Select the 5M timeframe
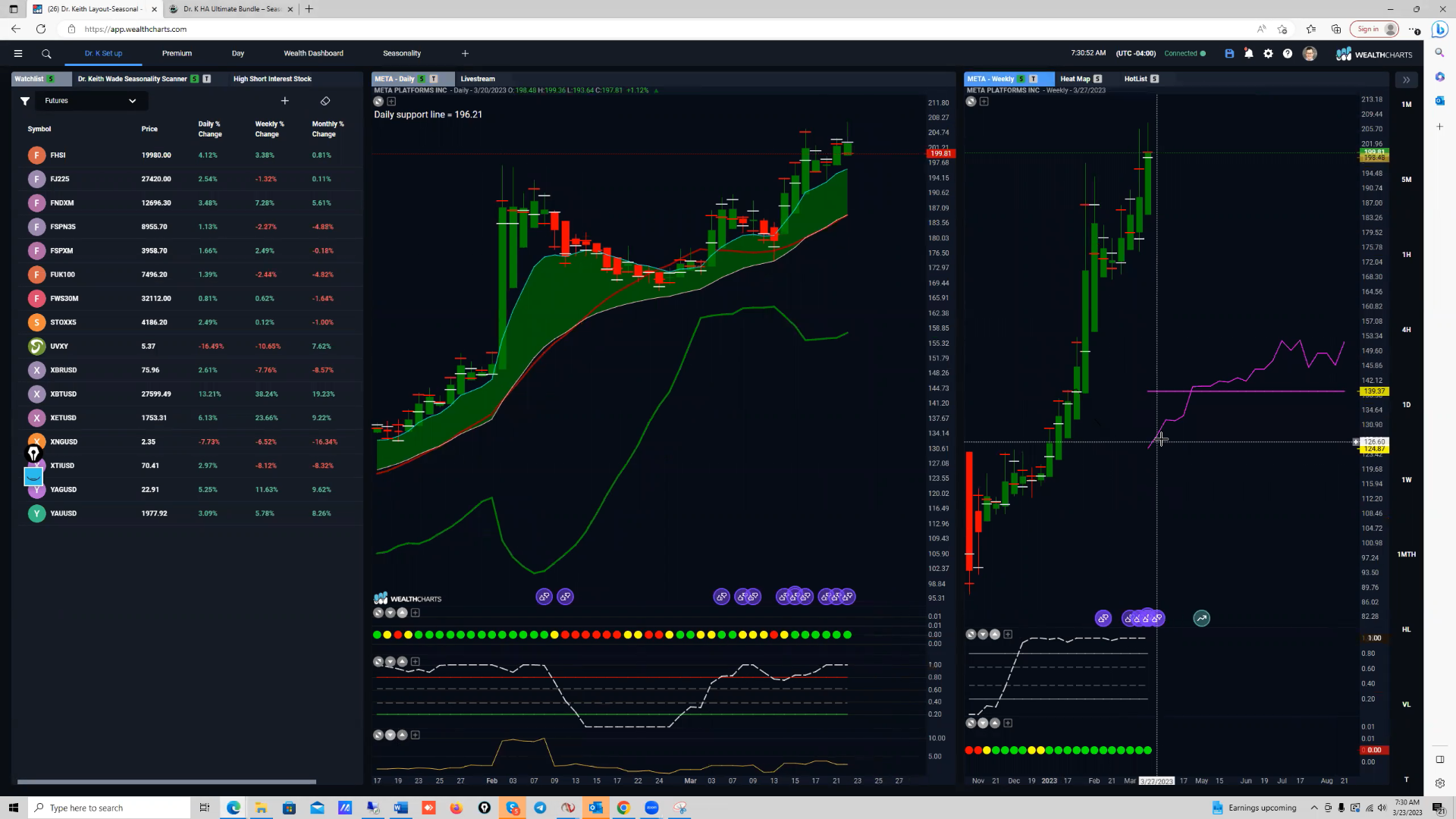Screen dimensions: 1456x819 point(1407,180)
